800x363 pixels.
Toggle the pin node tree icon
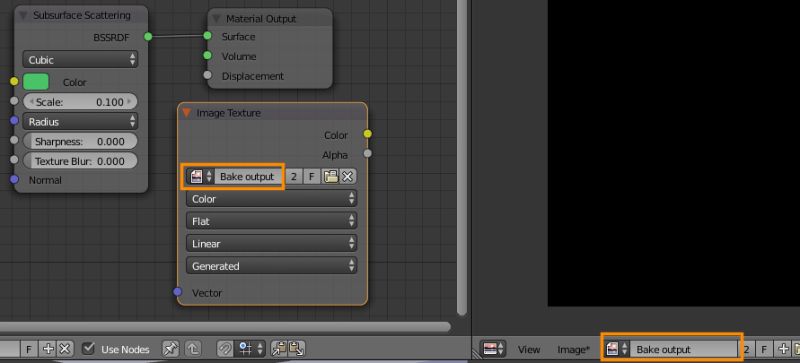click(171, 349)
